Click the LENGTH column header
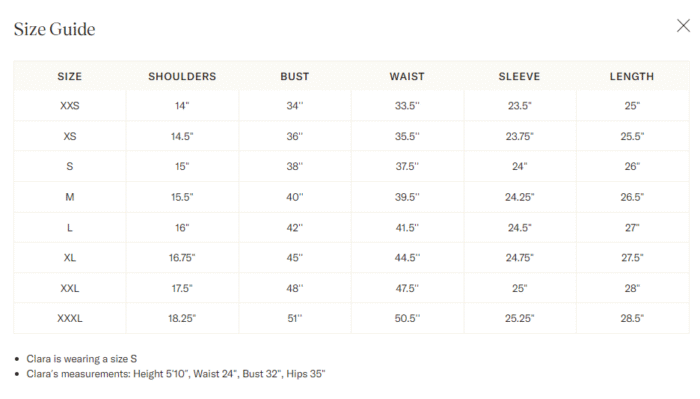Image resolution: width=700 pixels, height=399 pixels. (x=632, y=76)
